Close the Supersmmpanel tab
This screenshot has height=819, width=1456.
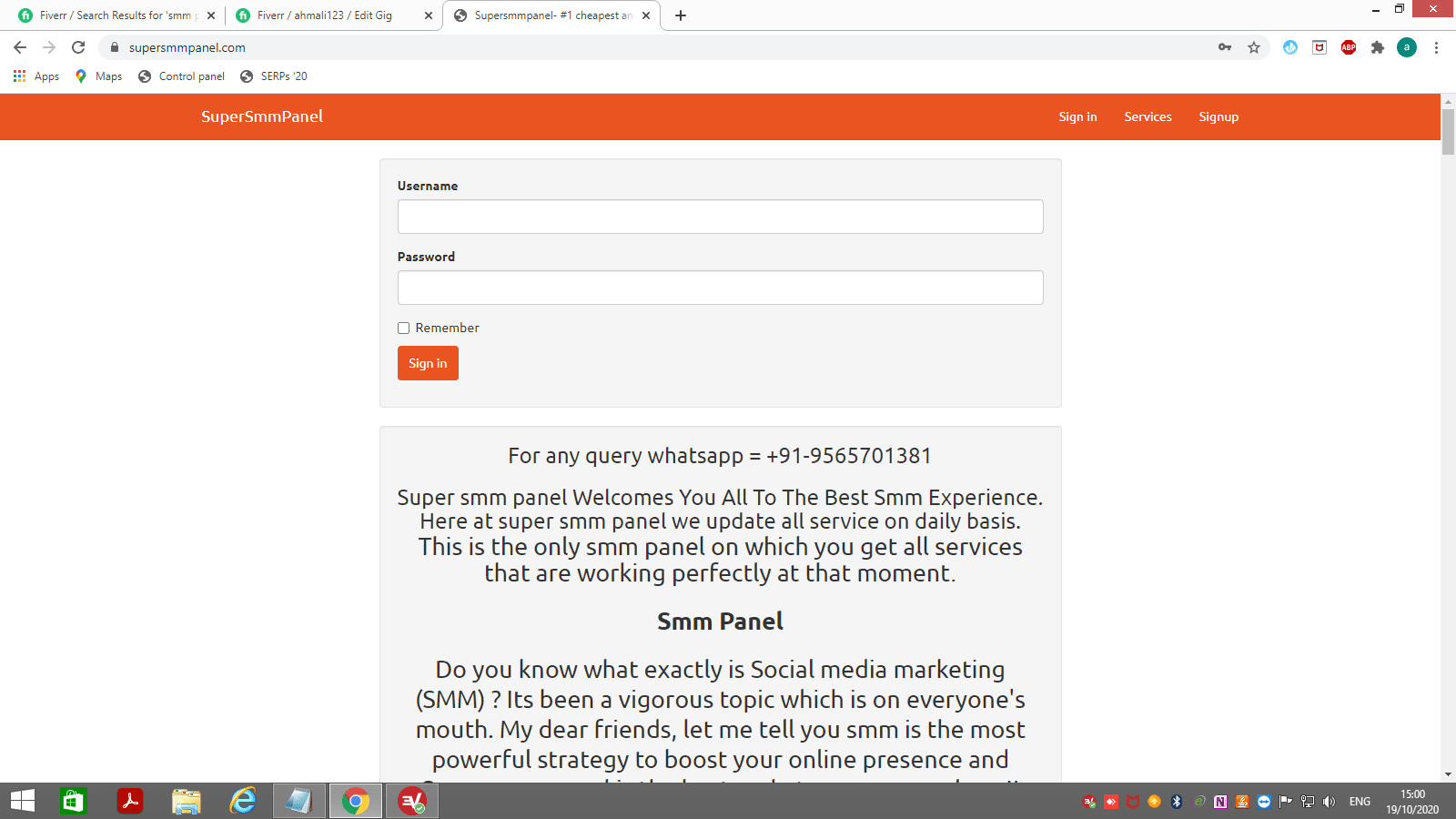click(646, 15)
